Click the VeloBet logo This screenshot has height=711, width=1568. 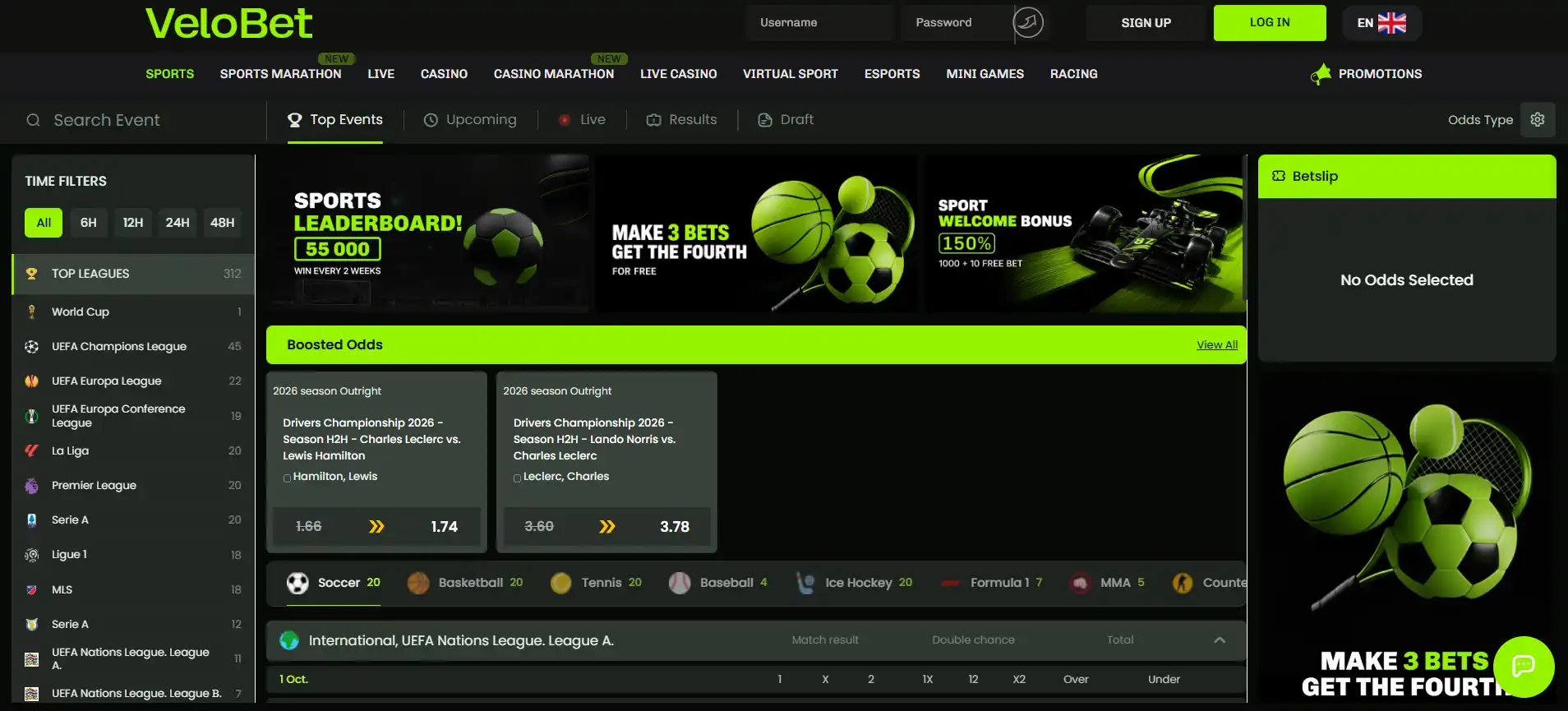[x=228, y=23]
